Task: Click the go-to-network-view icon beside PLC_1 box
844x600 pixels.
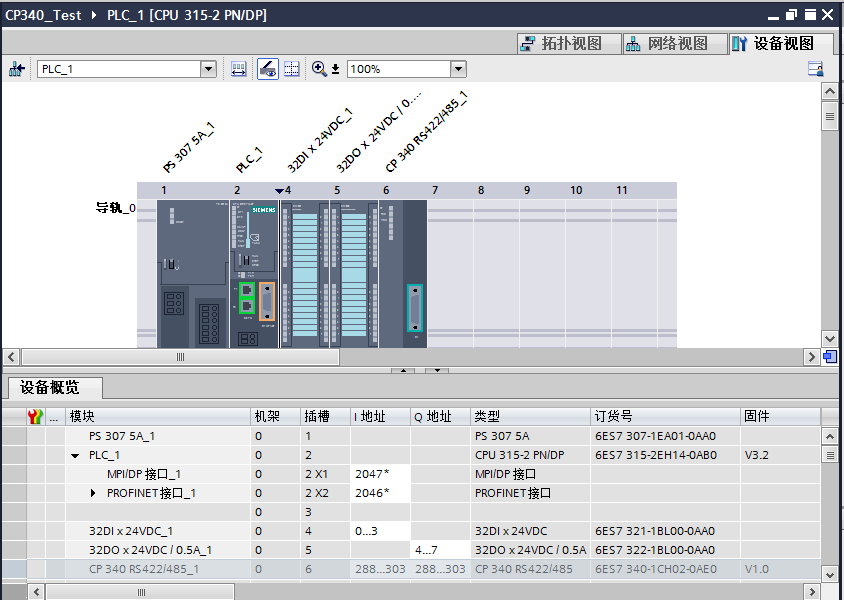Action: point(17,69)
